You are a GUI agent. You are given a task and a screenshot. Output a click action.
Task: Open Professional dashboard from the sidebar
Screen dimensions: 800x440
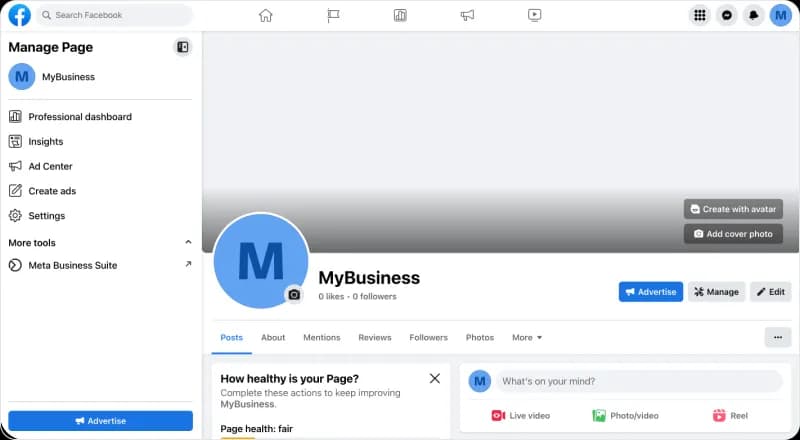80,117
